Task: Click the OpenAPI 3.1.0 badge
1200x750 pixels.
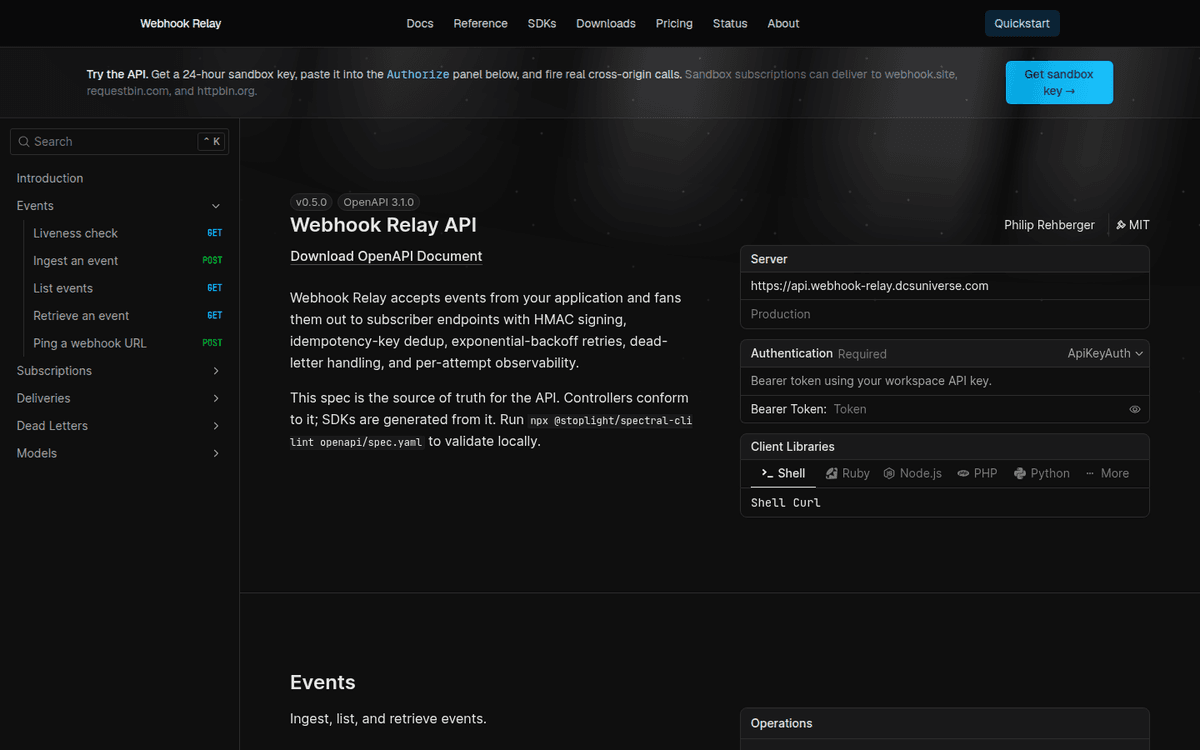Action: 378,202
